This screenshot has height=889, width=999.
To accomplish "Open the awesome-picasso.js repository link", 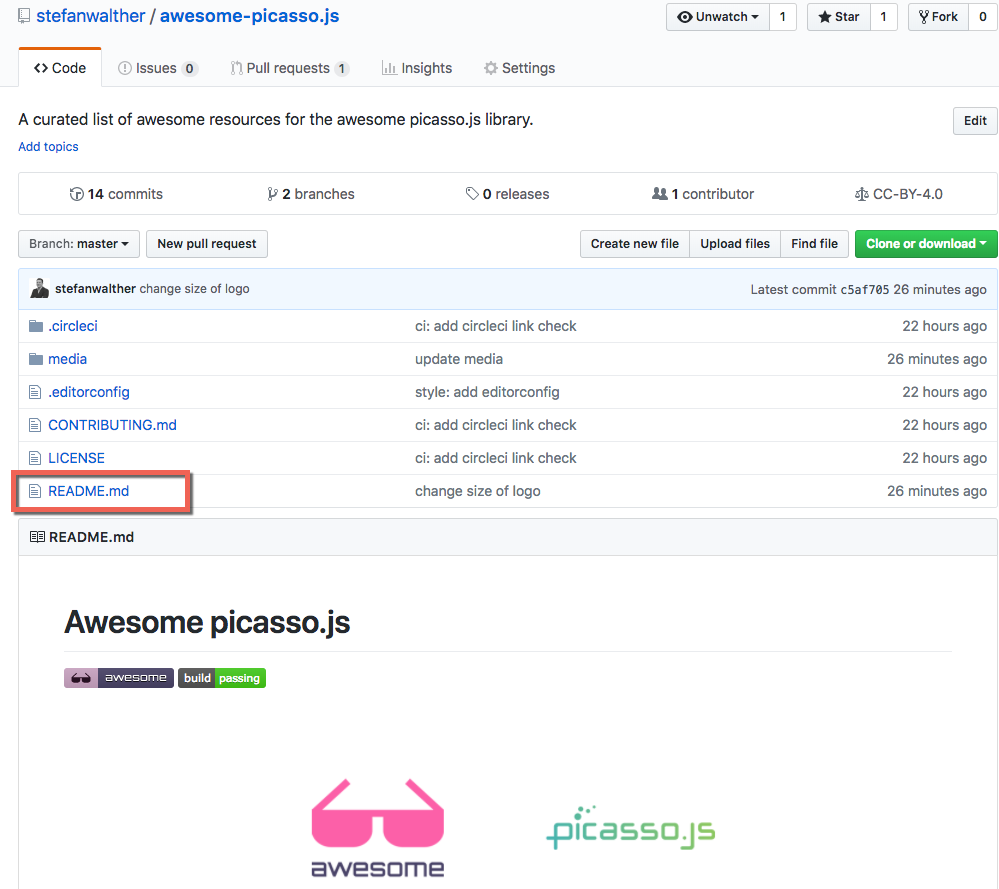I will (249, 16).
